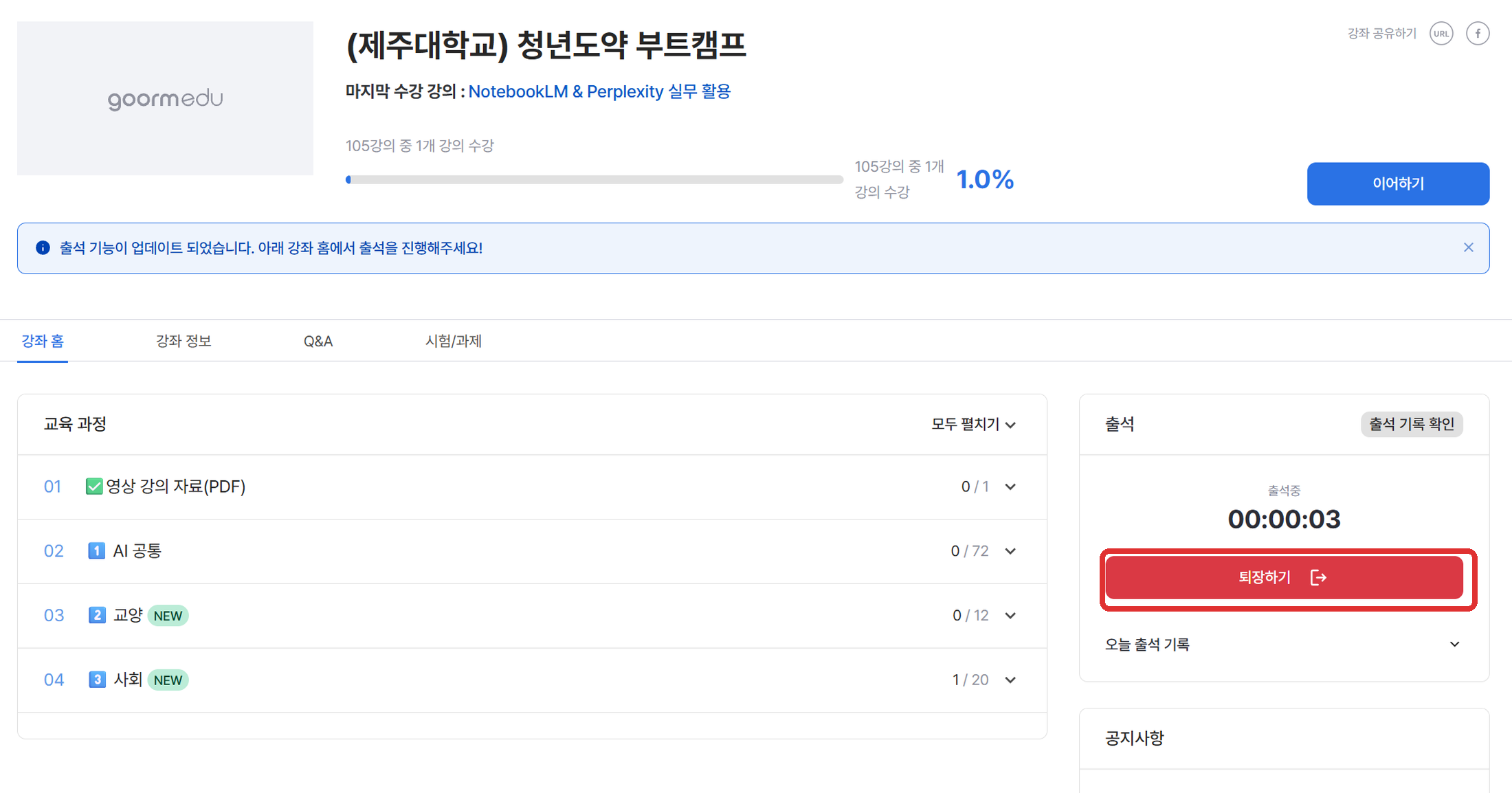Open NotebookLM & Perplexity 실무 활용 lecture link
This screenshot has height=793, width=1512.
pos(599,91)
